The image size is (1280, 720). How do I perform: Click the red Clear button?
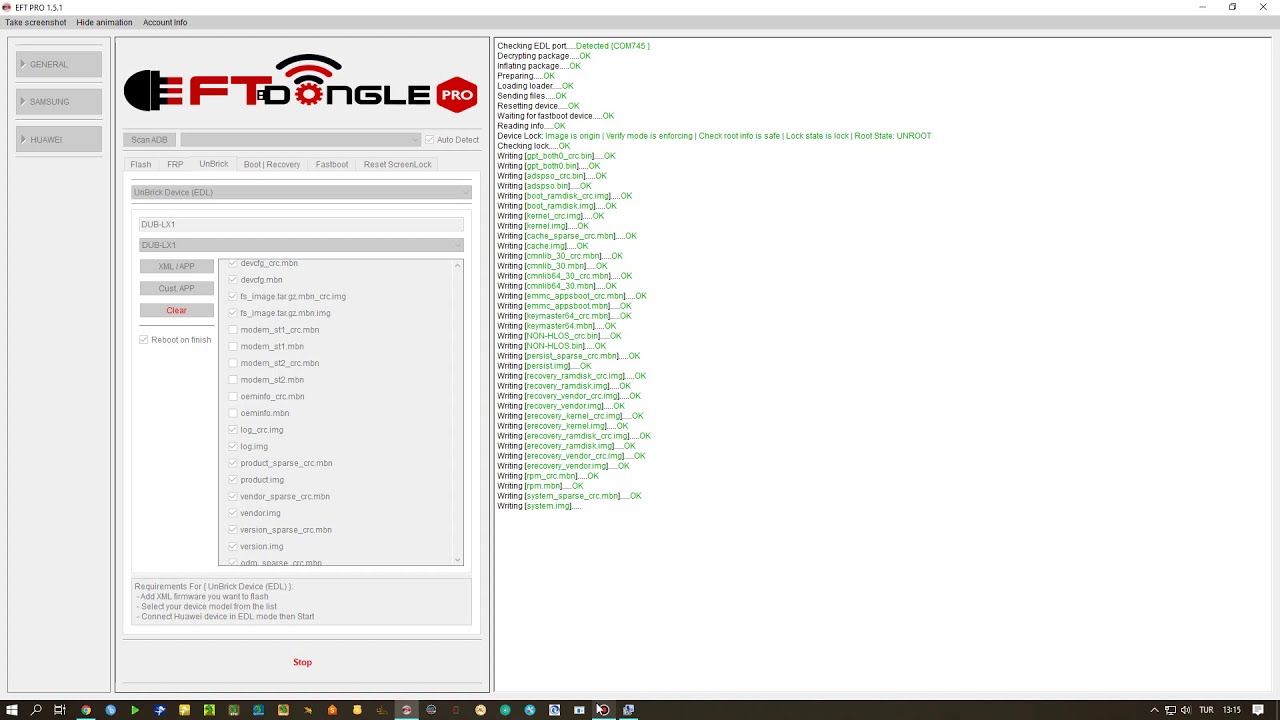coord(176,310)
